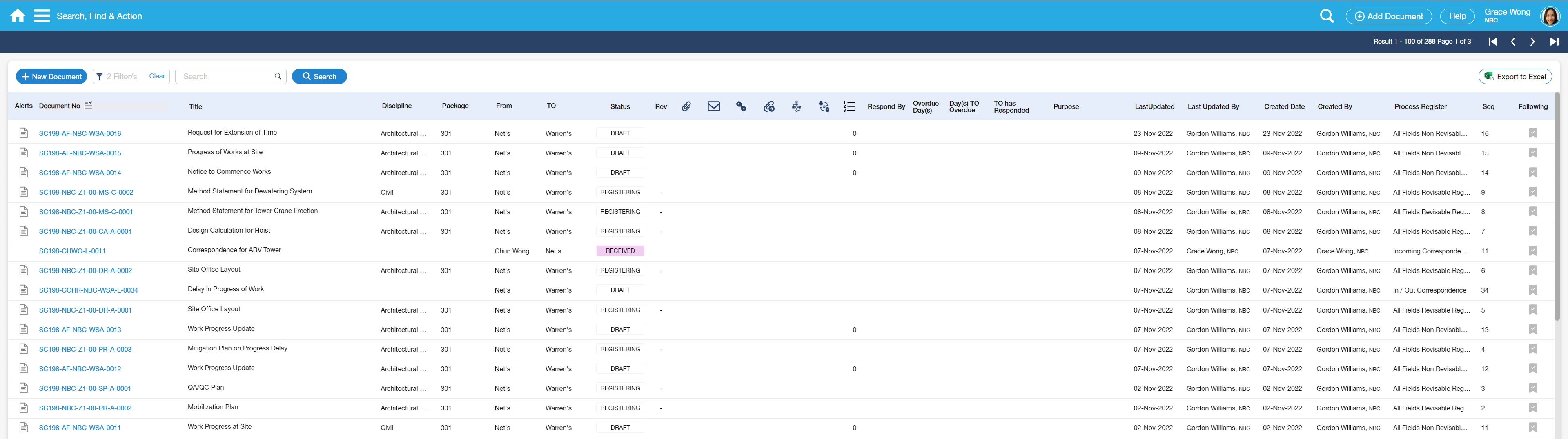Open the Document No column options dropdown
1568x439 pixels.
tap(88, 106)
